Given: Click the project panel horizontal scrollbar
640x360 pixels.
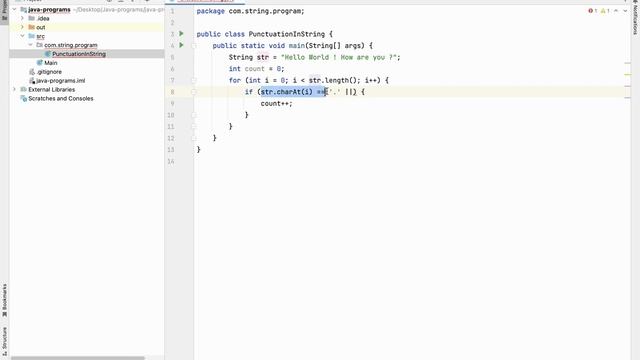Looking at the screenshot, I should coord(78,358).
